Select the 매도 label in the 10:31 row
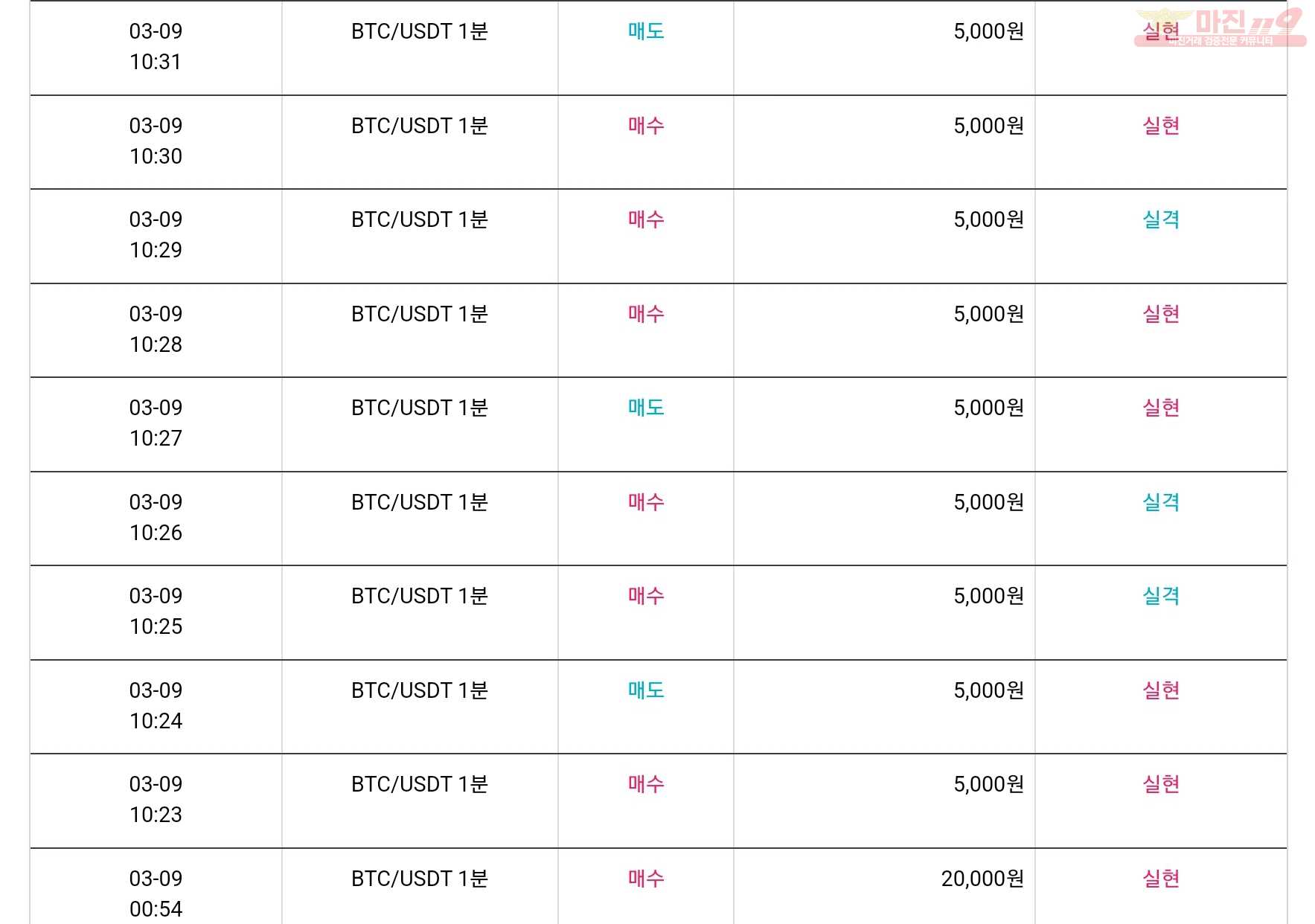Screen dimensions: 1315x924 (646, 31)
